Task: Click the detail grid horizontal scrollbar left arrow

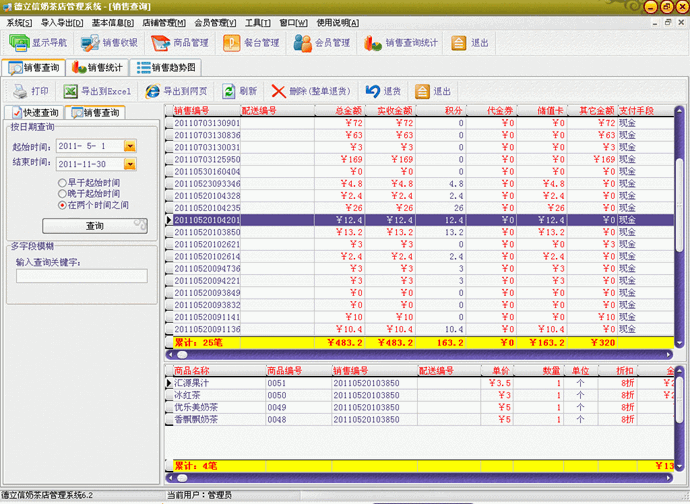Action: pyautogui.click(x=170, y=478)
